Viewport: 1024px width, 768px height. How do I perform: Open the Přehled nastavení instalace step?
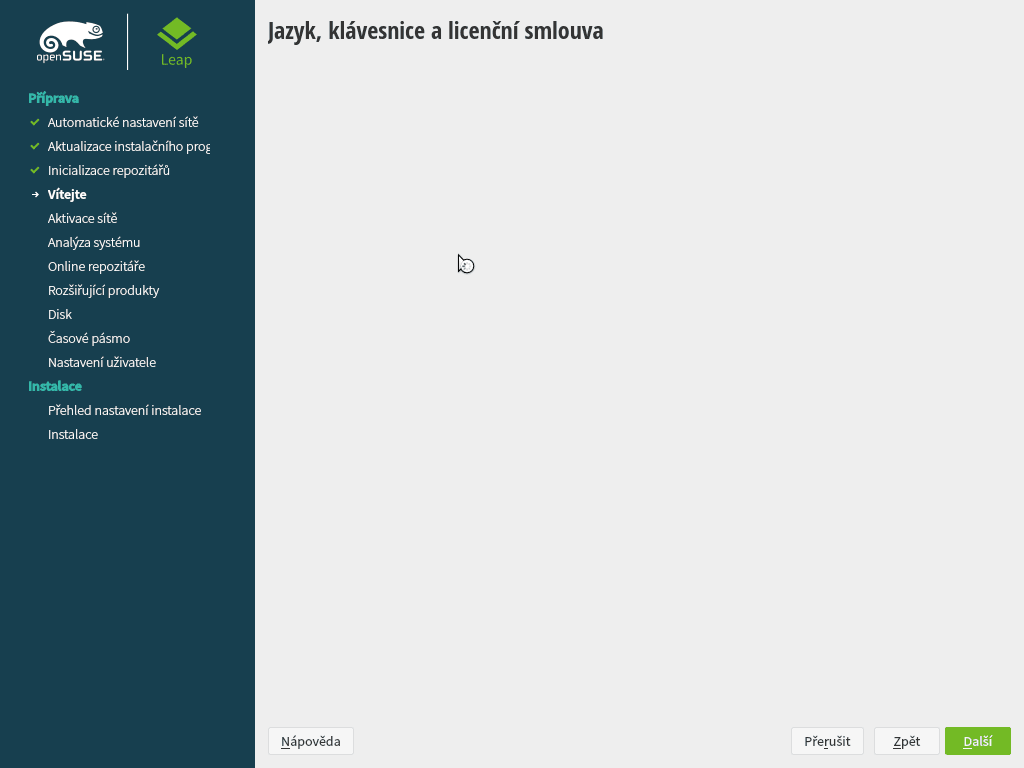[124, 410]
